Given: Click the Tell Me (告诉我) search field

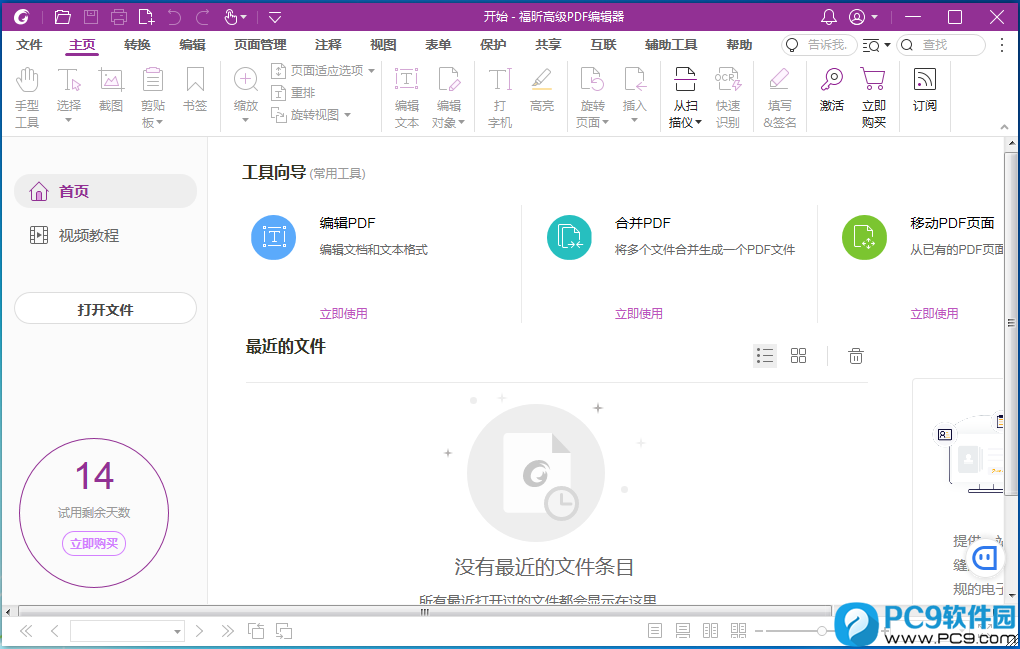Looking at the screenshot, I should pyautogui.click(x=818, y=45).
